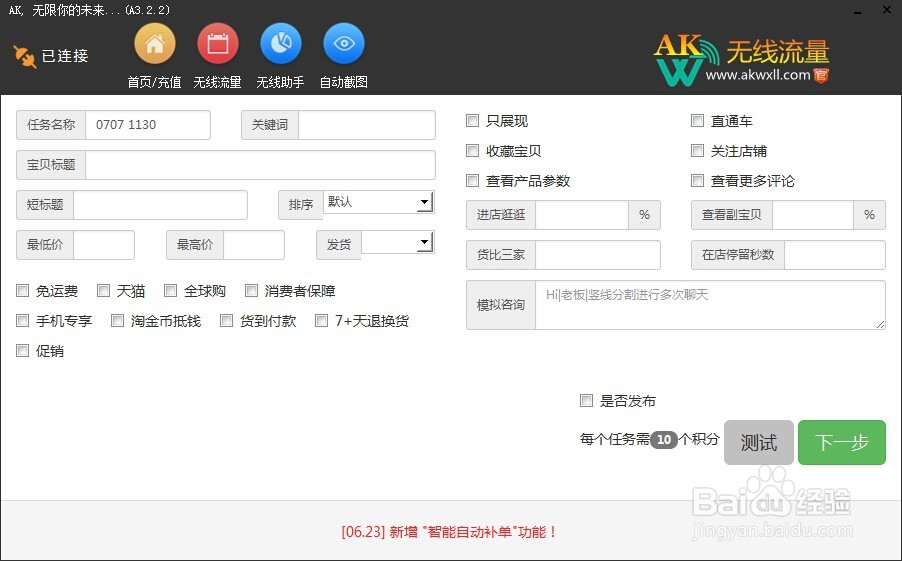The height and width of the screenshot is (561, 902).
Task: Toggle the 关注店铺 checkbox
Action: click(x=697, y=150)
